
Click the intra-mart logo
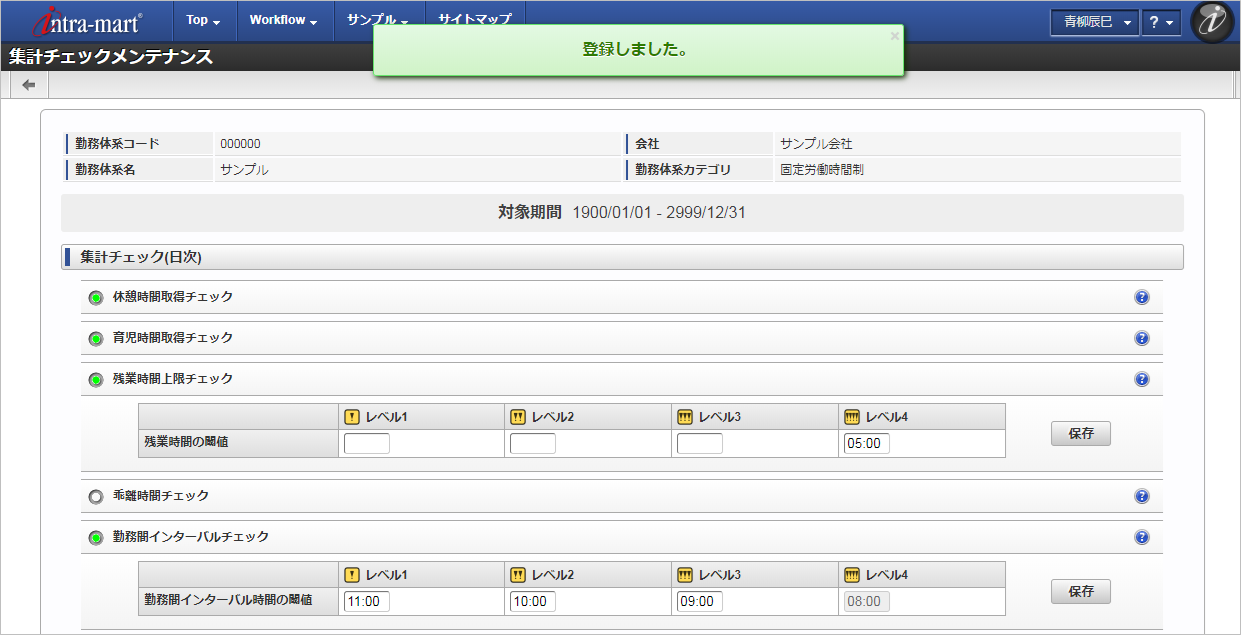point(88,20)
